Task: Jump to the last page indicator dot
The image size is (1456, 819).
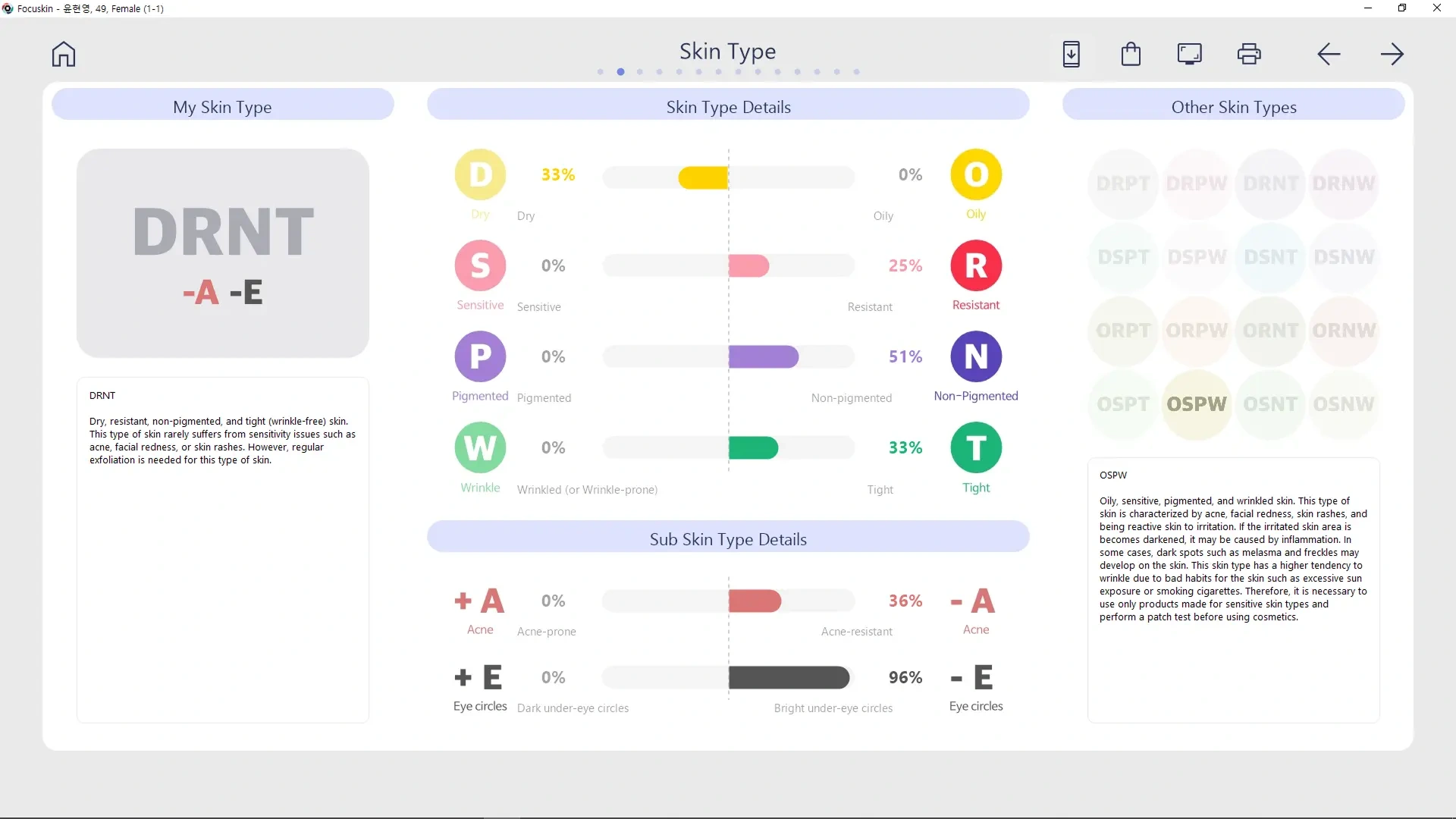Action: (857, 72)
